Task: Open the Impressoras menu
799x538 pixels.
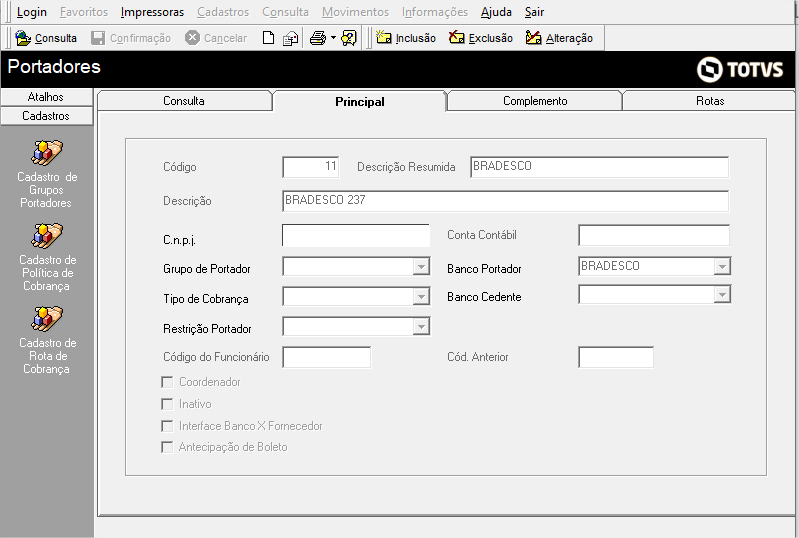Action: coord(152,12)
